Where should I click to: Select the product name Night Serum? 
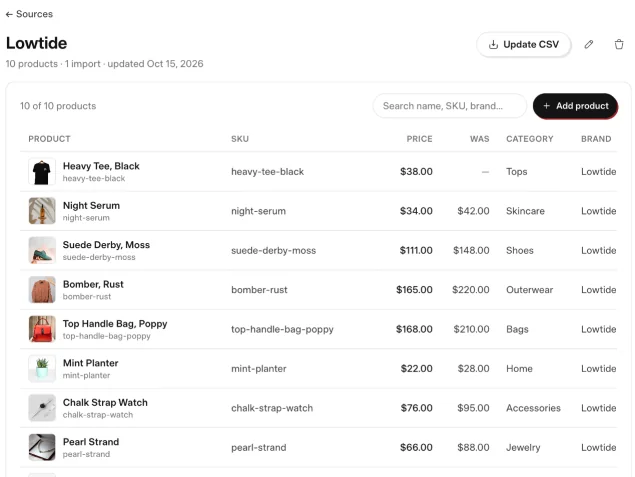tap(92, 206)
